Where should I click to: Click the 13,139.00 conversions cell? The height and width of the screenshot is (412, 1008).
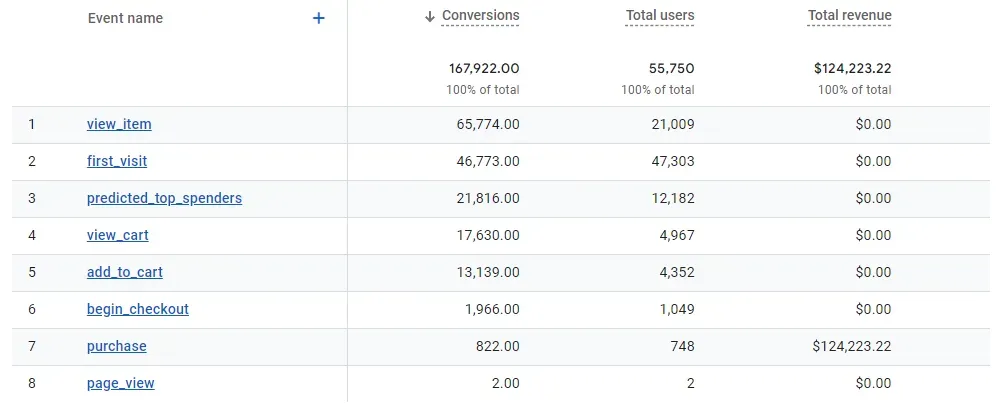(x=488, y=272)
